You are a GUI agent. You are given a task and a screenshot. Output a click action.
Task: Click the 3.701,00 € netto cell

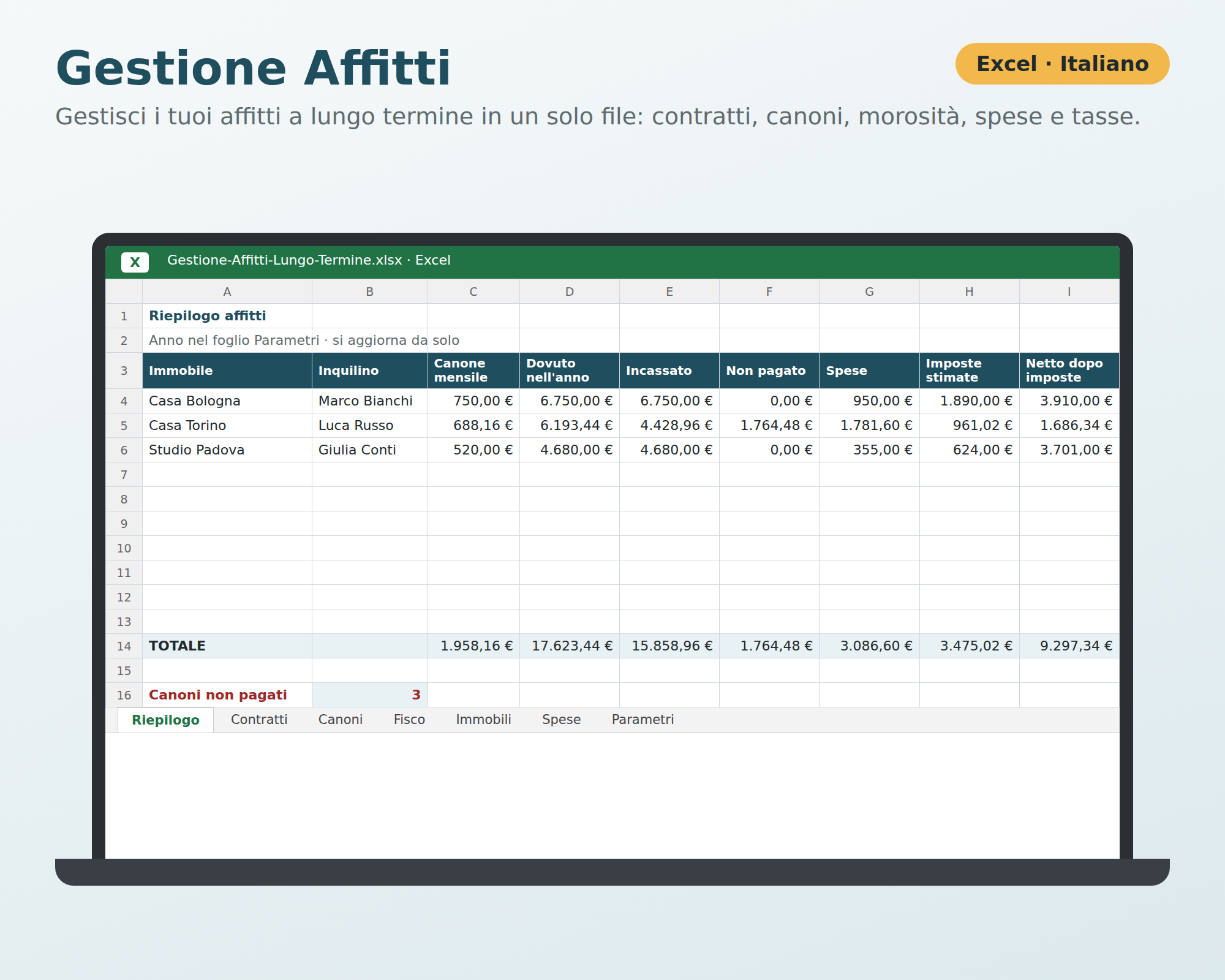[x=1069, y=450]
